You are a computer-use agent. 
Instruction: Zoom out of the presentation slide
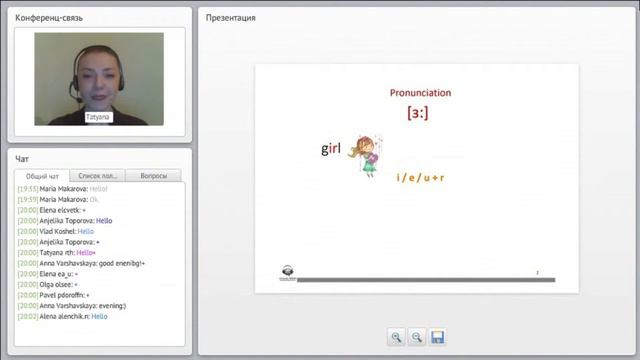pos(416,337)
